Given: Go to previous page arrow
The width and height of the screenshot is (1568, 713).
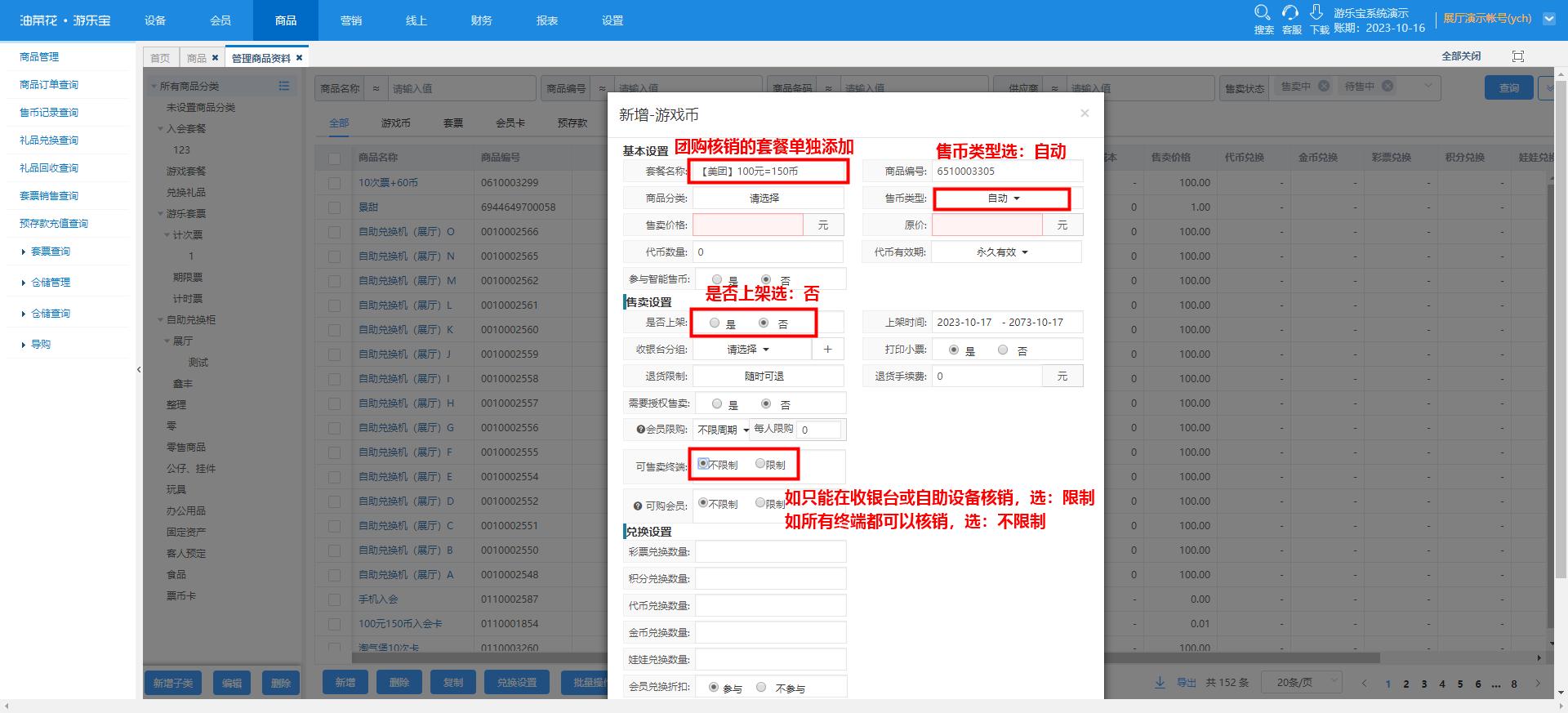Looking at the screenshot, I should [1364, 683].
